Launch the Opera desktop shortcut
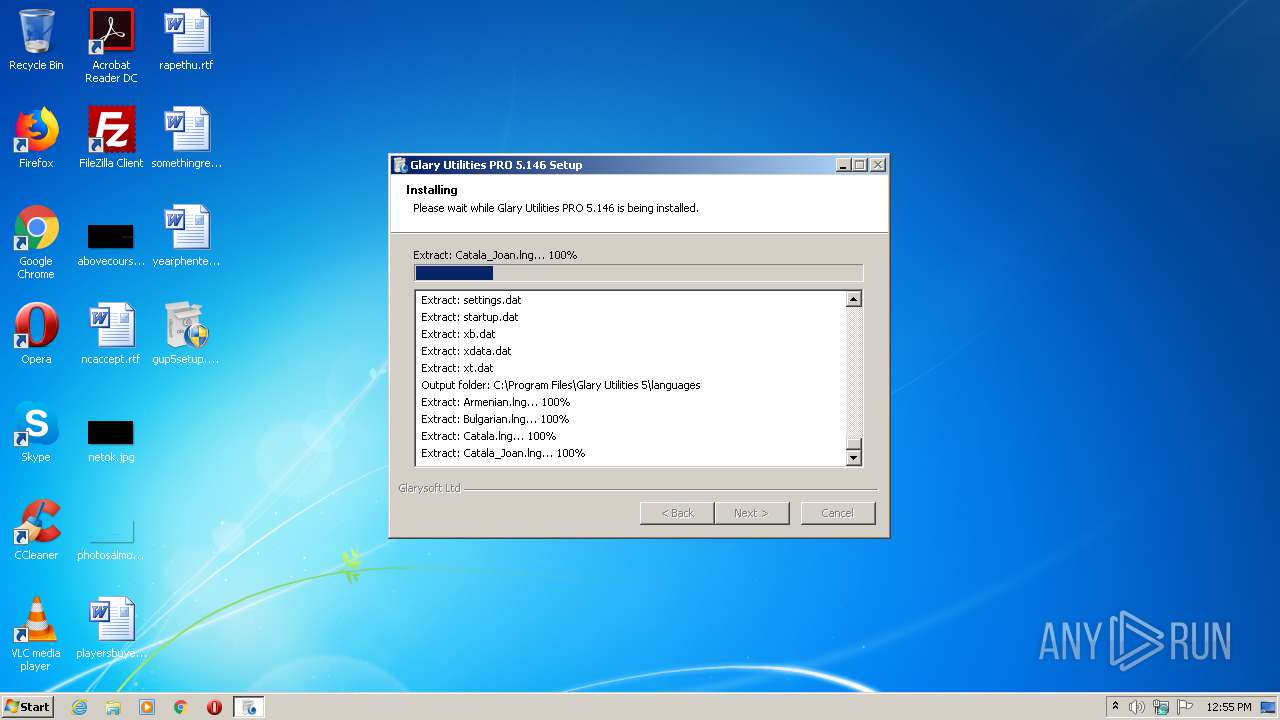Image resolution: width=1280 pixels, height=720 pixels. [x=36, y=334]
